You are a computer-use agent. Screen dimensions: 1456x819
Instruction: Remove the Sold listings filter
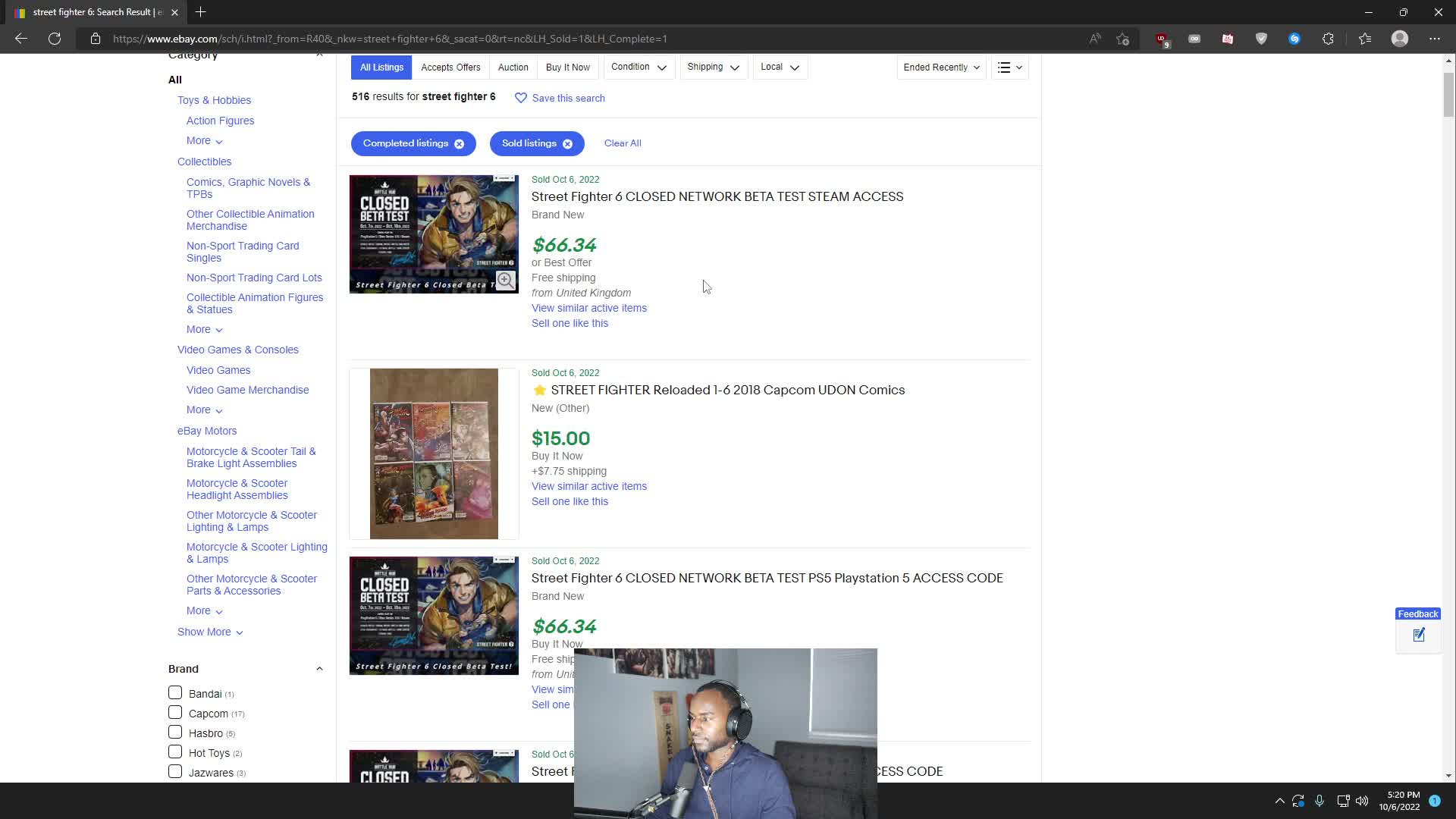pos(567,143)
